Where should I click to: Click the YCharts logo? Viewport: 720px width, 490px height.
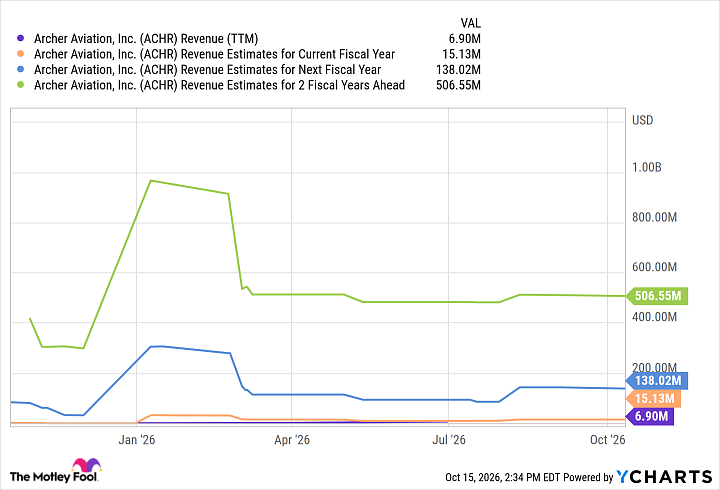coord(664,477)
